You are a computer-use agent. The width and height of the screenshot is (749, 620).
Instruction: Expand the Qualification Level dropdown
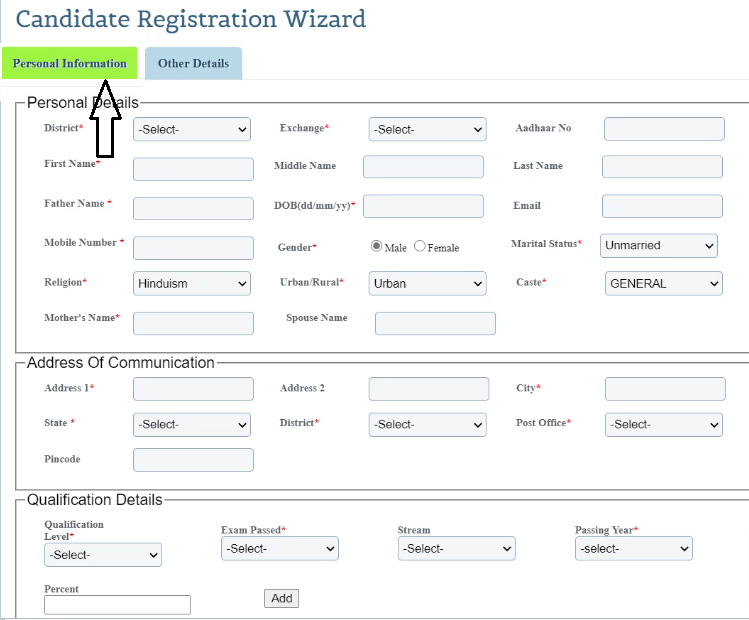coord(103,555)
